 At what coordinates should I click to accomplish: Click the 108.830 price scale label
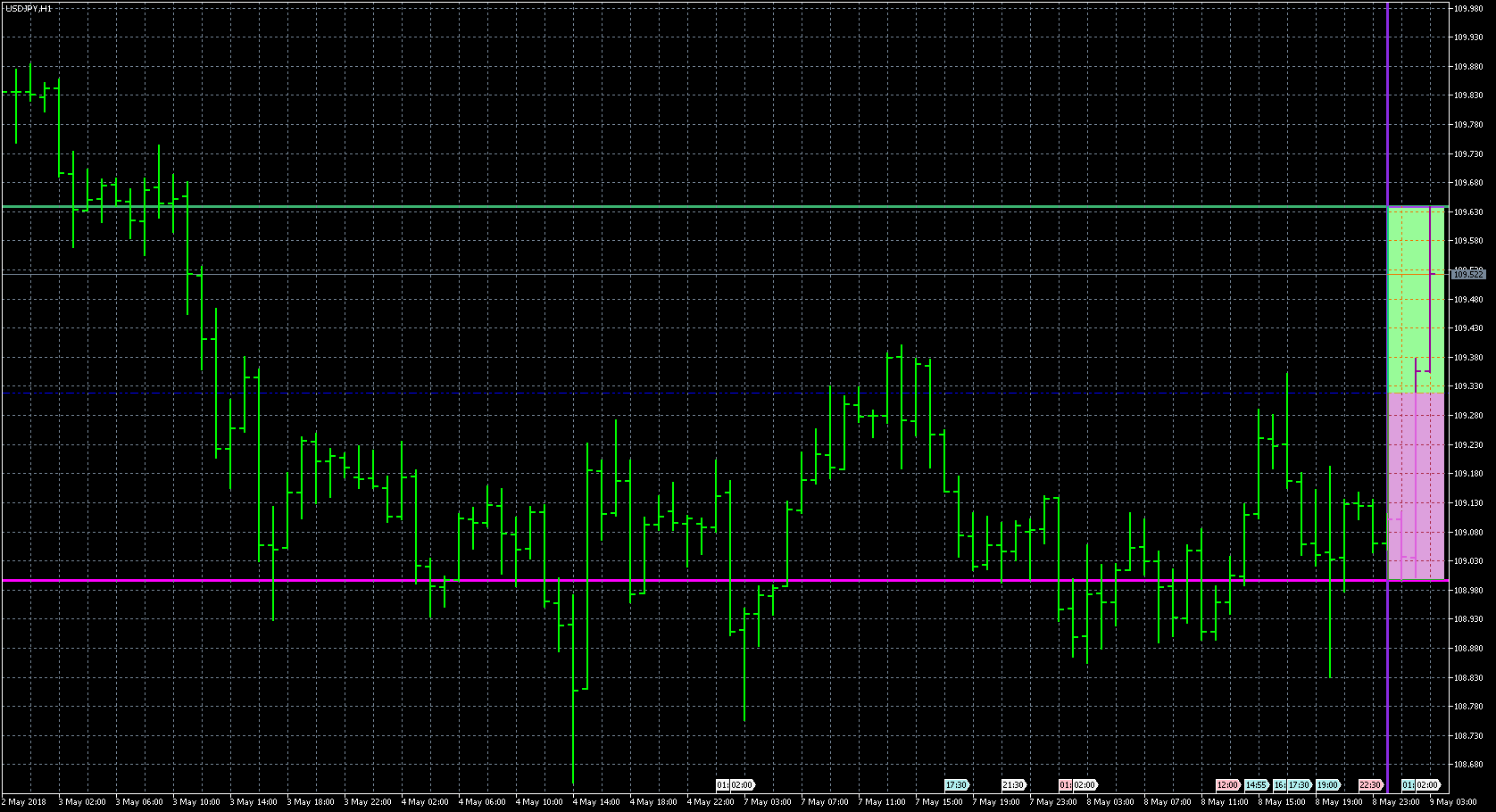pyautogui.click(x=1468, y=677)
